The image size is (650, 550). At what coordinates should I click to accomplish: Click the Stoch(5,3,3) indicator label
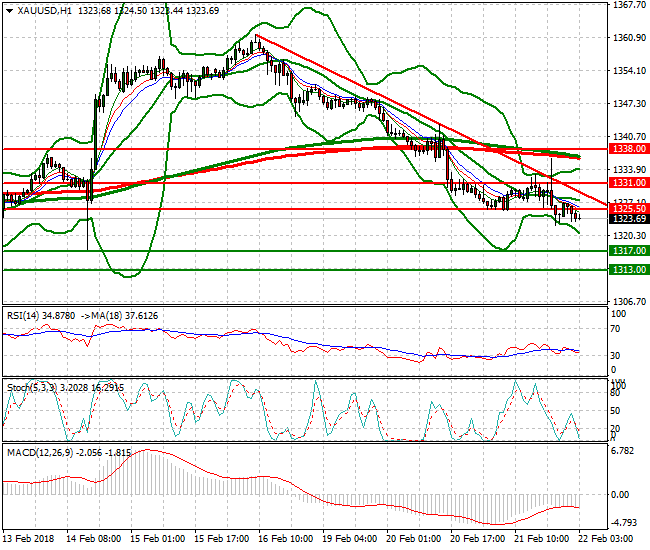[65, 388]
